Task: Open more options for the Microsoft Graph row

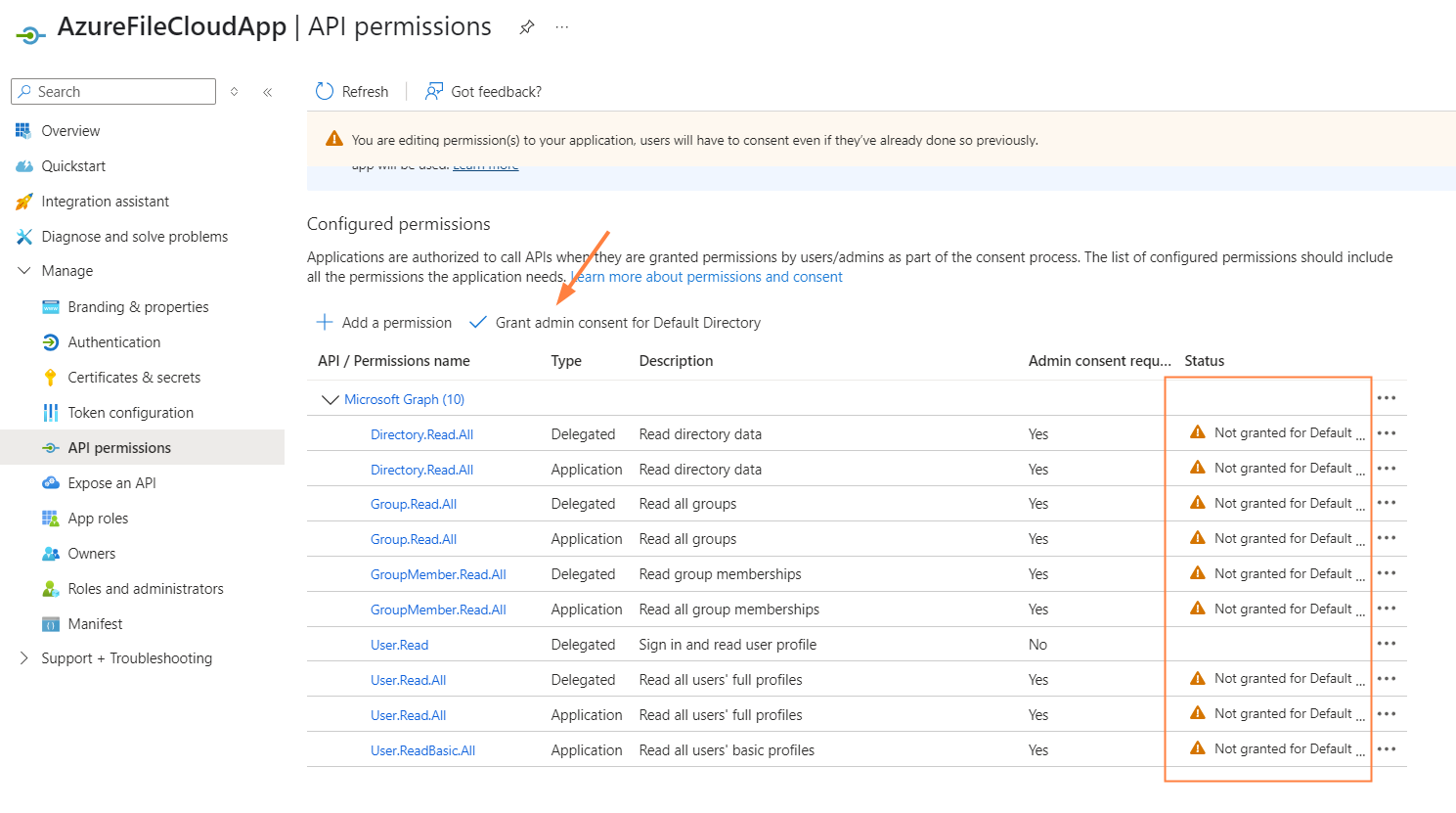Action: click(1386, 398)
